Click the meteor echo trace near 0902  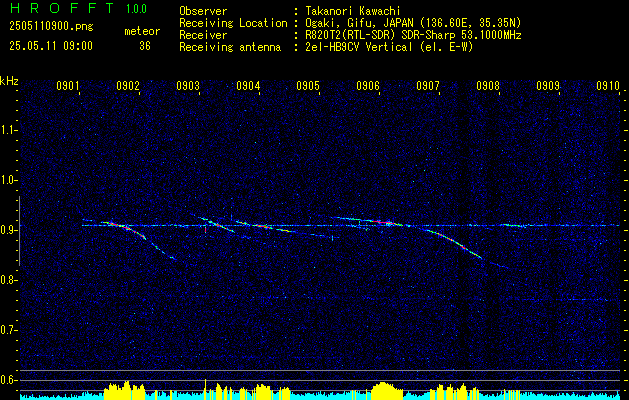tap(128, 229)
